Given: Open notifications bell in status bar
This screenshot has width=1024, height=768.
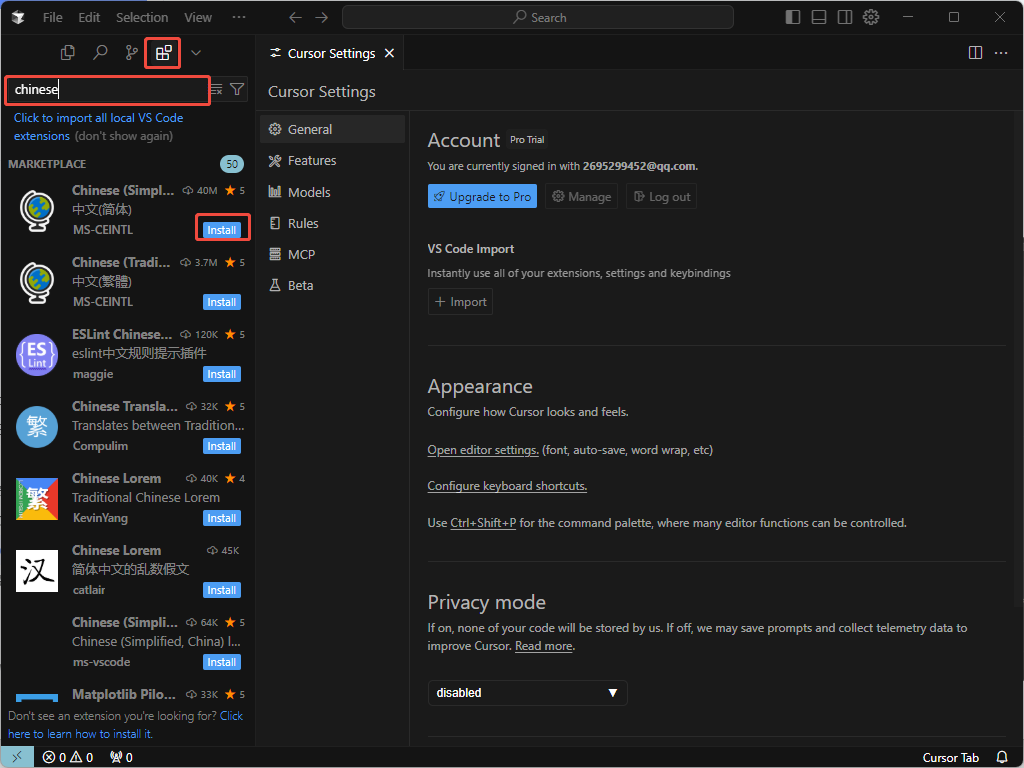Looking at the screenshot, I should [x=1002, y=758].
